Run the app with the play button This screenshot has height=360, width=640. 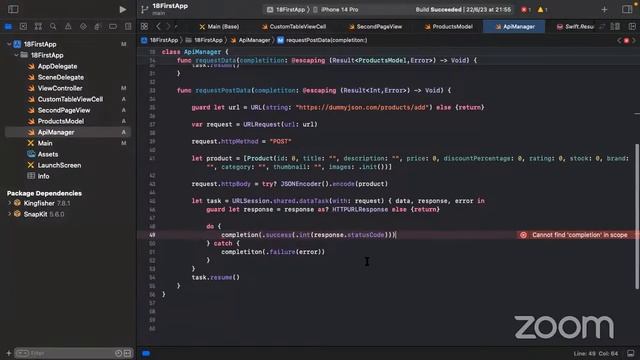122,9
